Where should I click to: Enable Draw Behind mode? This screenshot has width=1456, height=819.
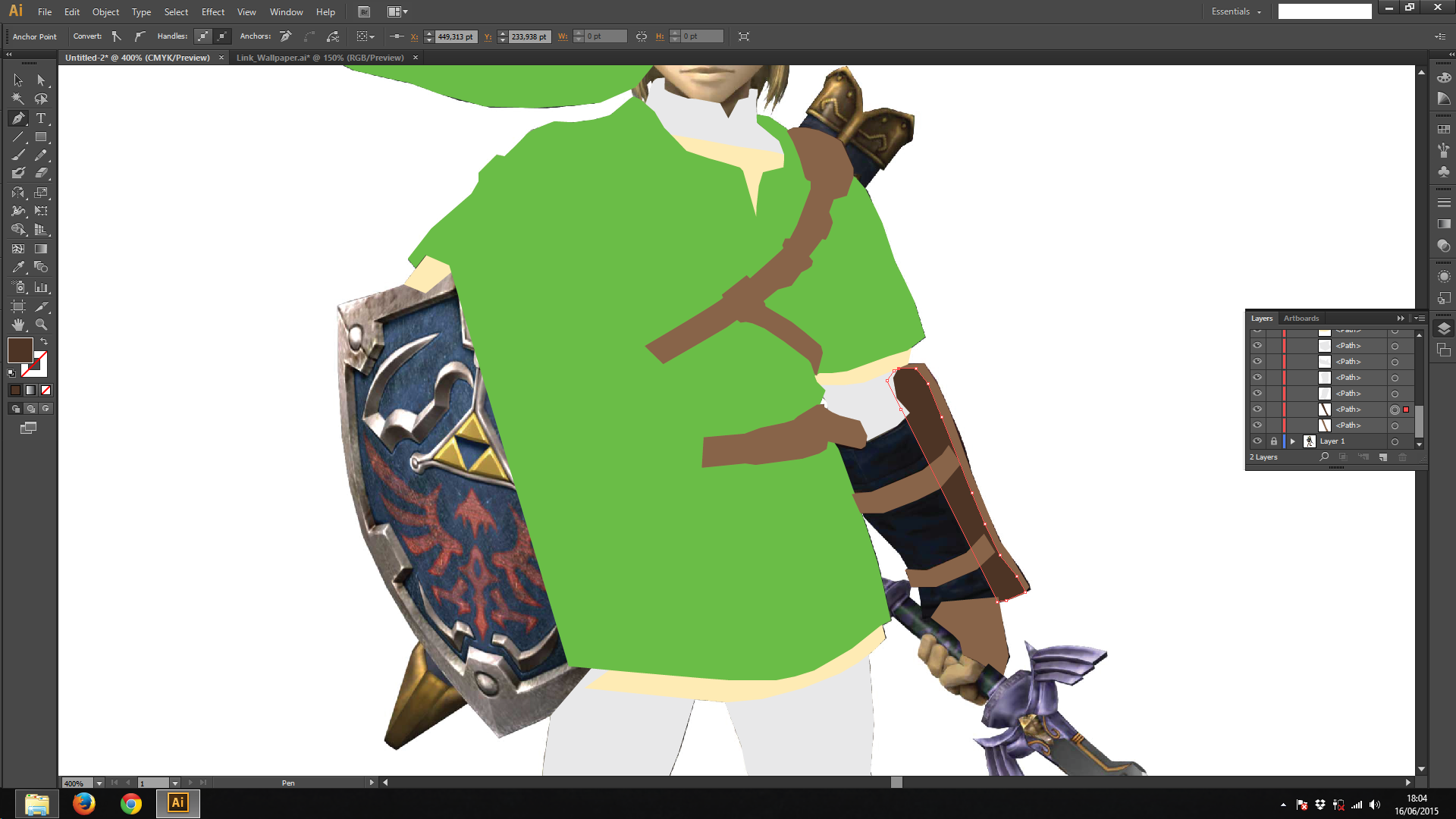(30, 409)
